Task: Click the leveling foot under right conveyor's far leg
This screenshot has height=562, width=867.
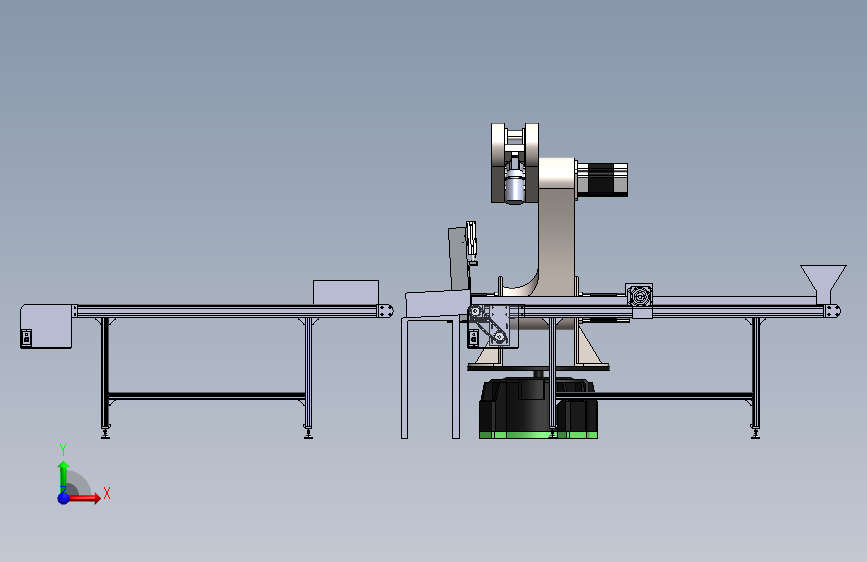Action: (755, 432)
